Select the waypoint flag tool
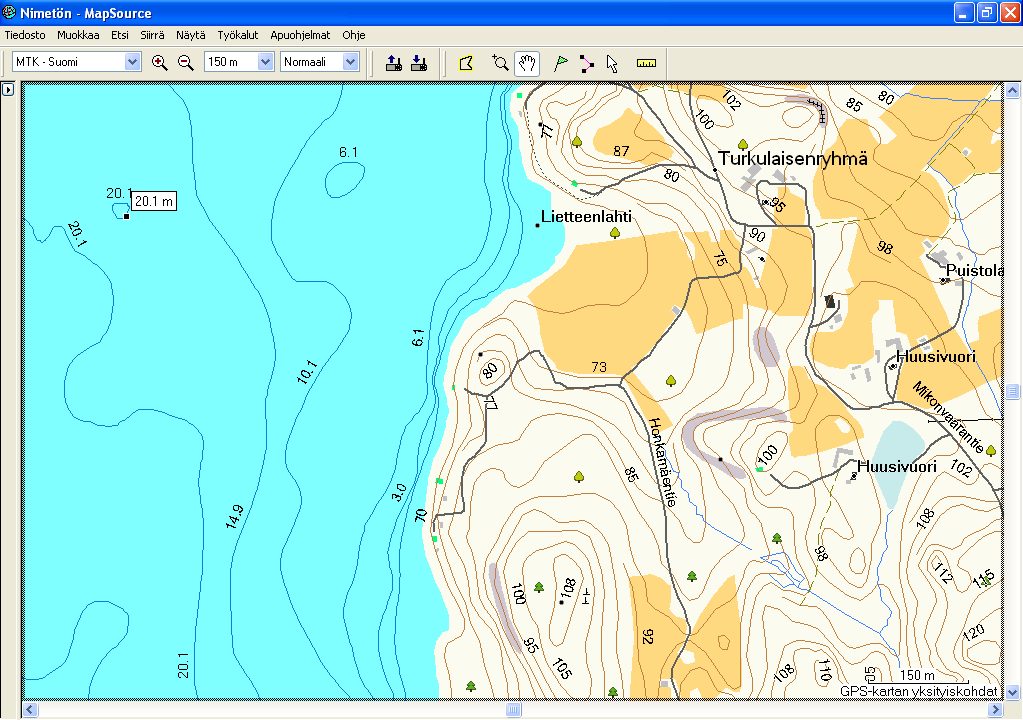The width and height of the screenshot is (1023, 720). pyautogui.click(x=561, y=62)
